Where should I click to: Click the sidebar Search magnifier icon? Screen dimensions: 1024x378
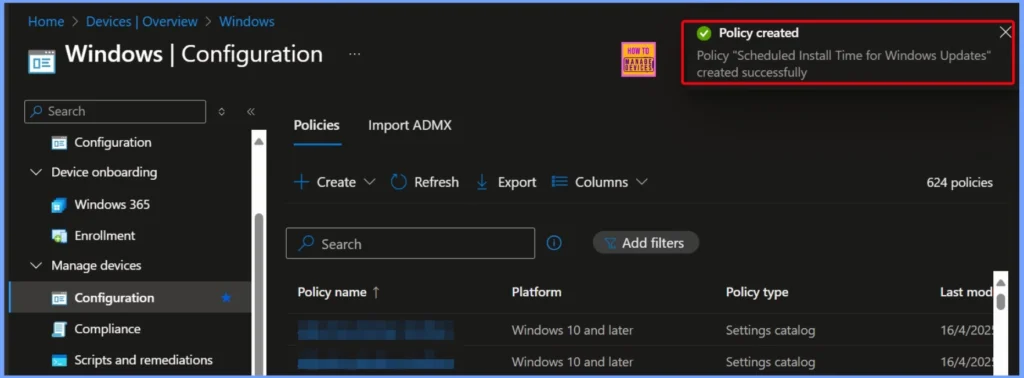[37, 112]
